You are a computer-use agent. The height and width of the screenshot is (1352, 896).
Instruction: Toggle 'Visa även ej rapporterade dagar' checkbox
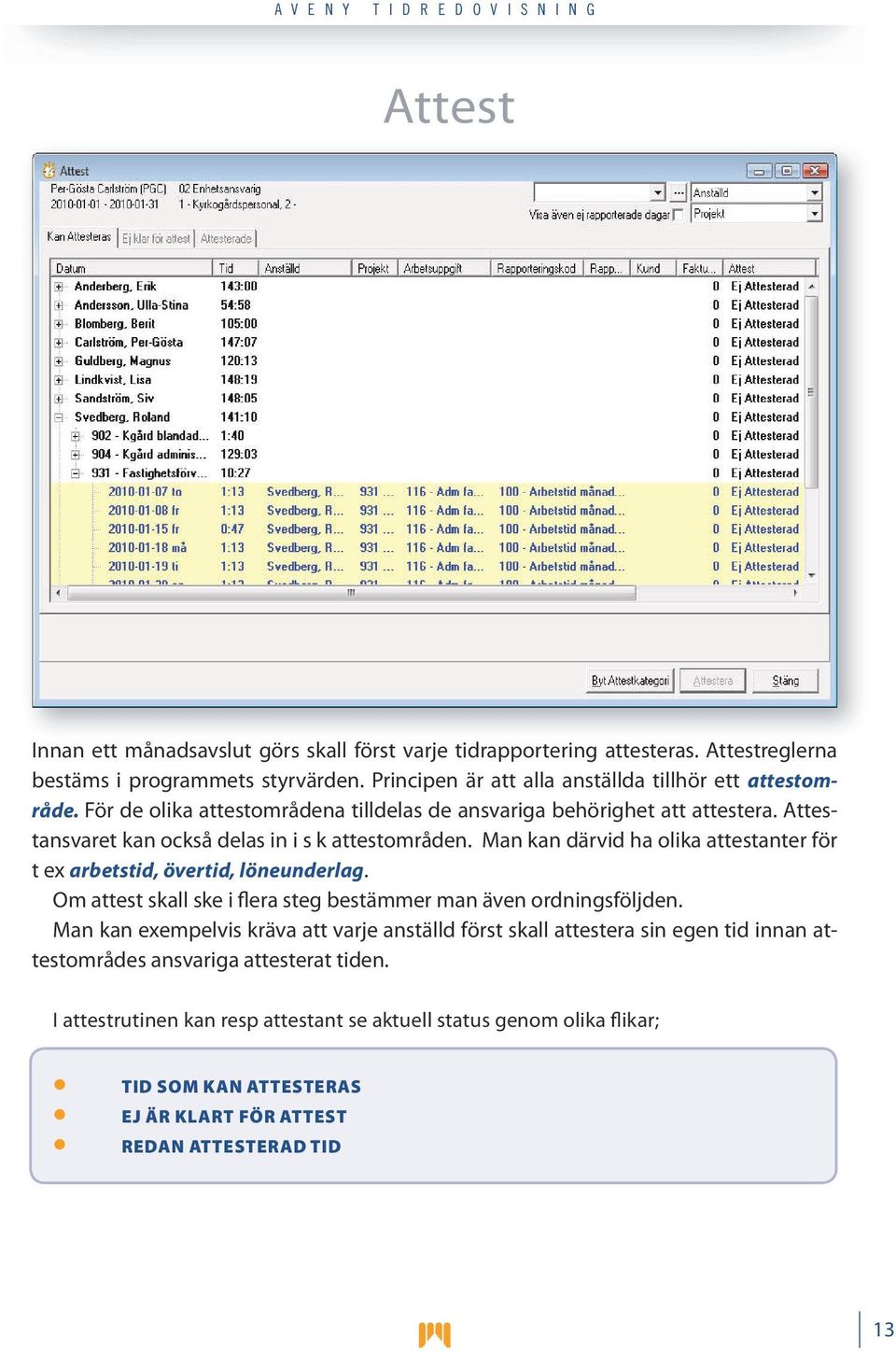tap(679, 215)
